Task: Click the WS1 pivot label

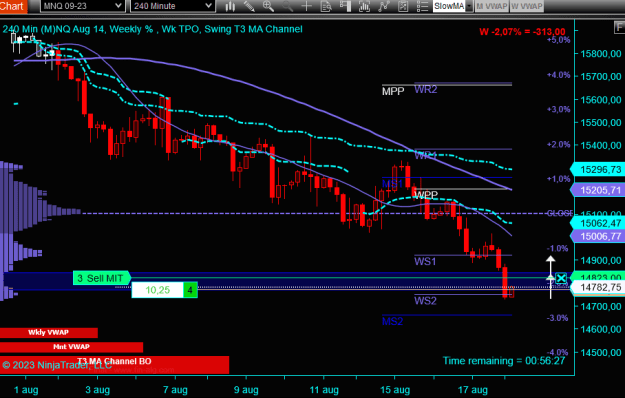Action: tap(425, 262)
